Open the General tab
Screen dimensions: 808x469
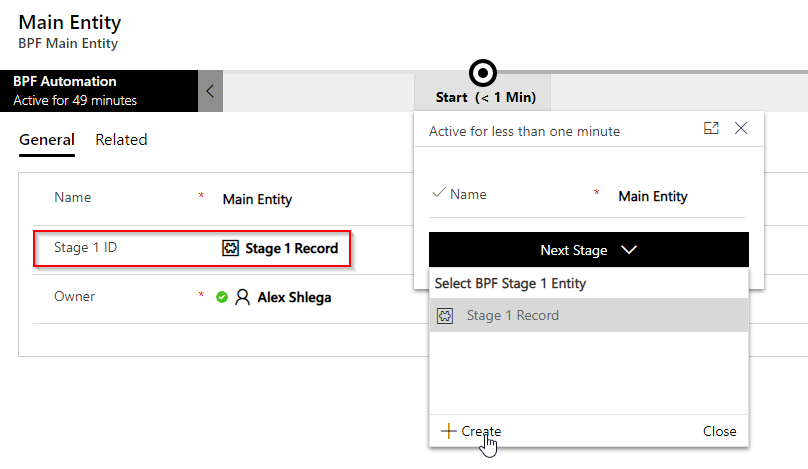point(46,140)
